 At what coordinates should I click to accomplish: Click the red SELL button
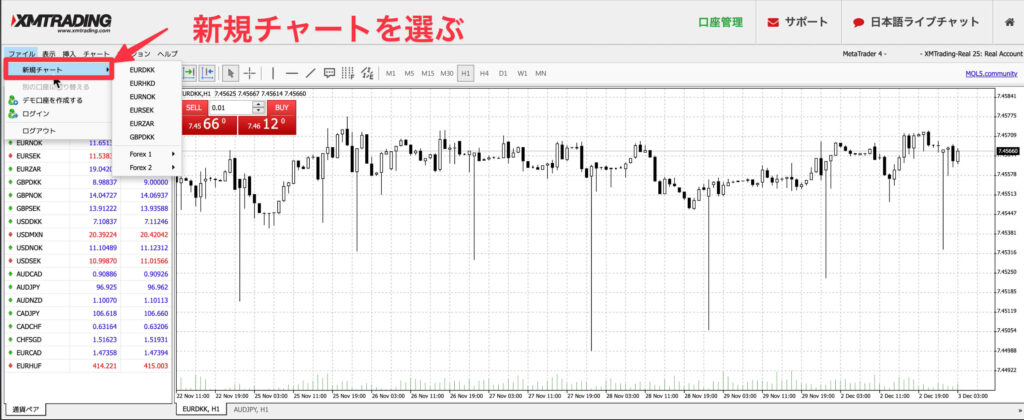coord(194,107)
